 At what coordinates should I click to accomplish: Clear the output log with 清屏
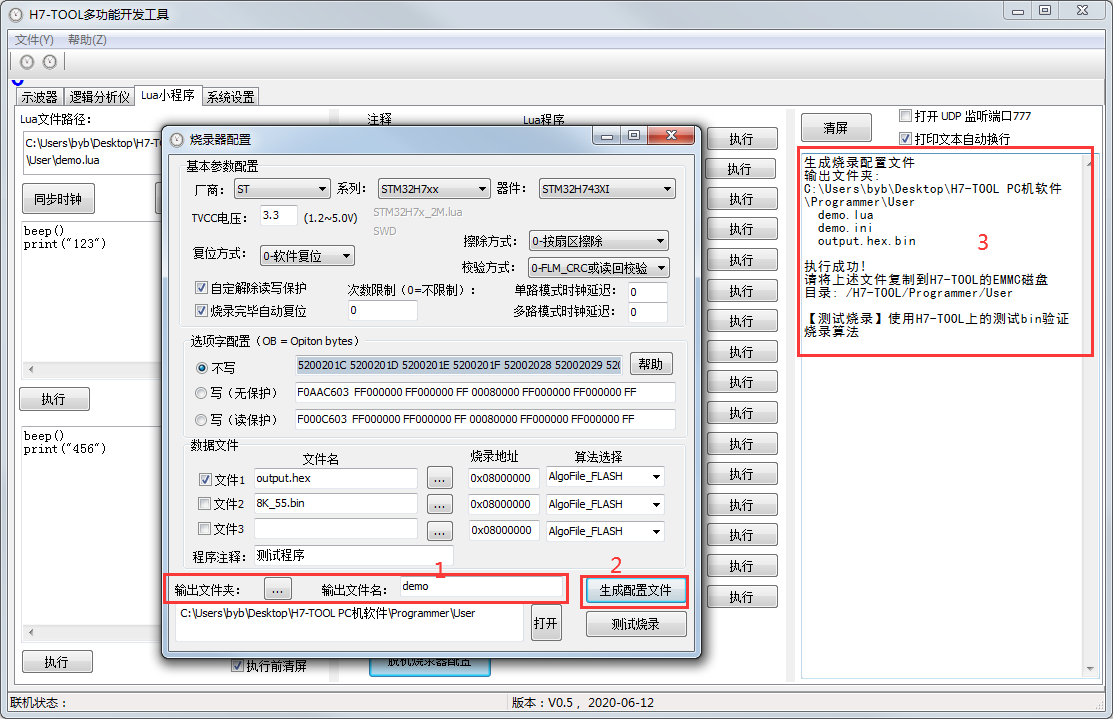click(x=836, y=128)
